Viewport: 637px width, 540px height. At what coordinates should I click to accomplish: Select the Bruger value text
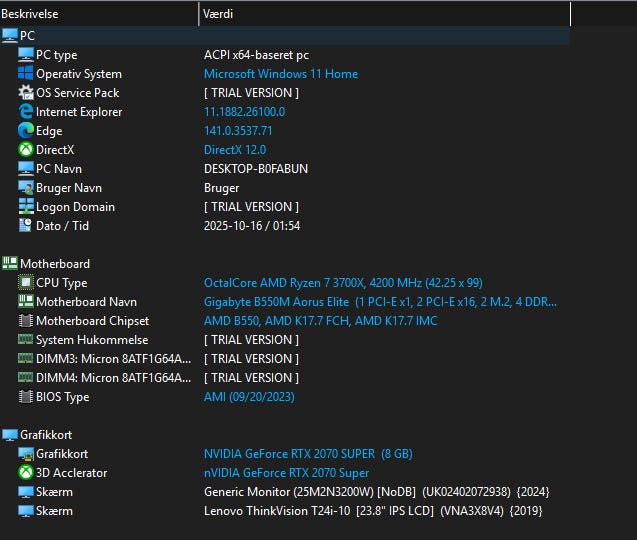click(221, 188)
